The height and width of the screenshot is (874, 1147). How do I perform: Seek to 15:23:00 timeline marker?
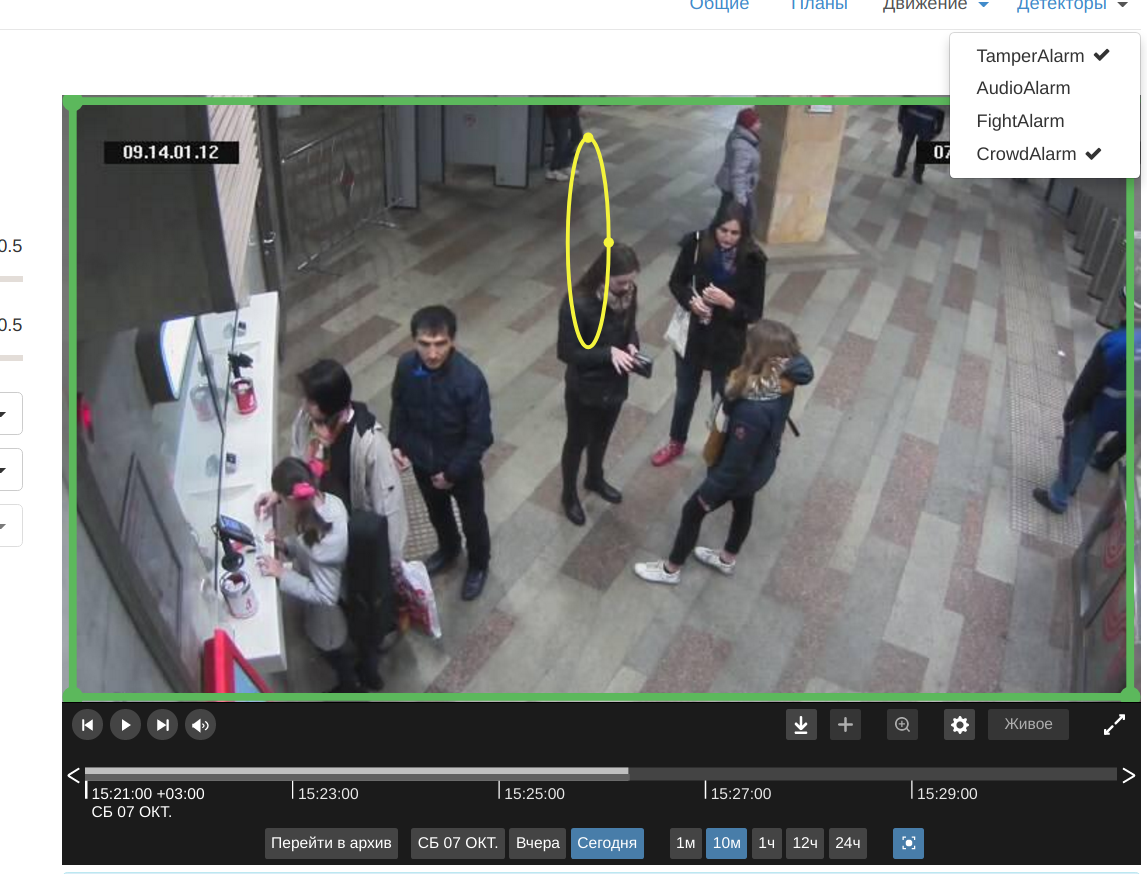[328, 794]
